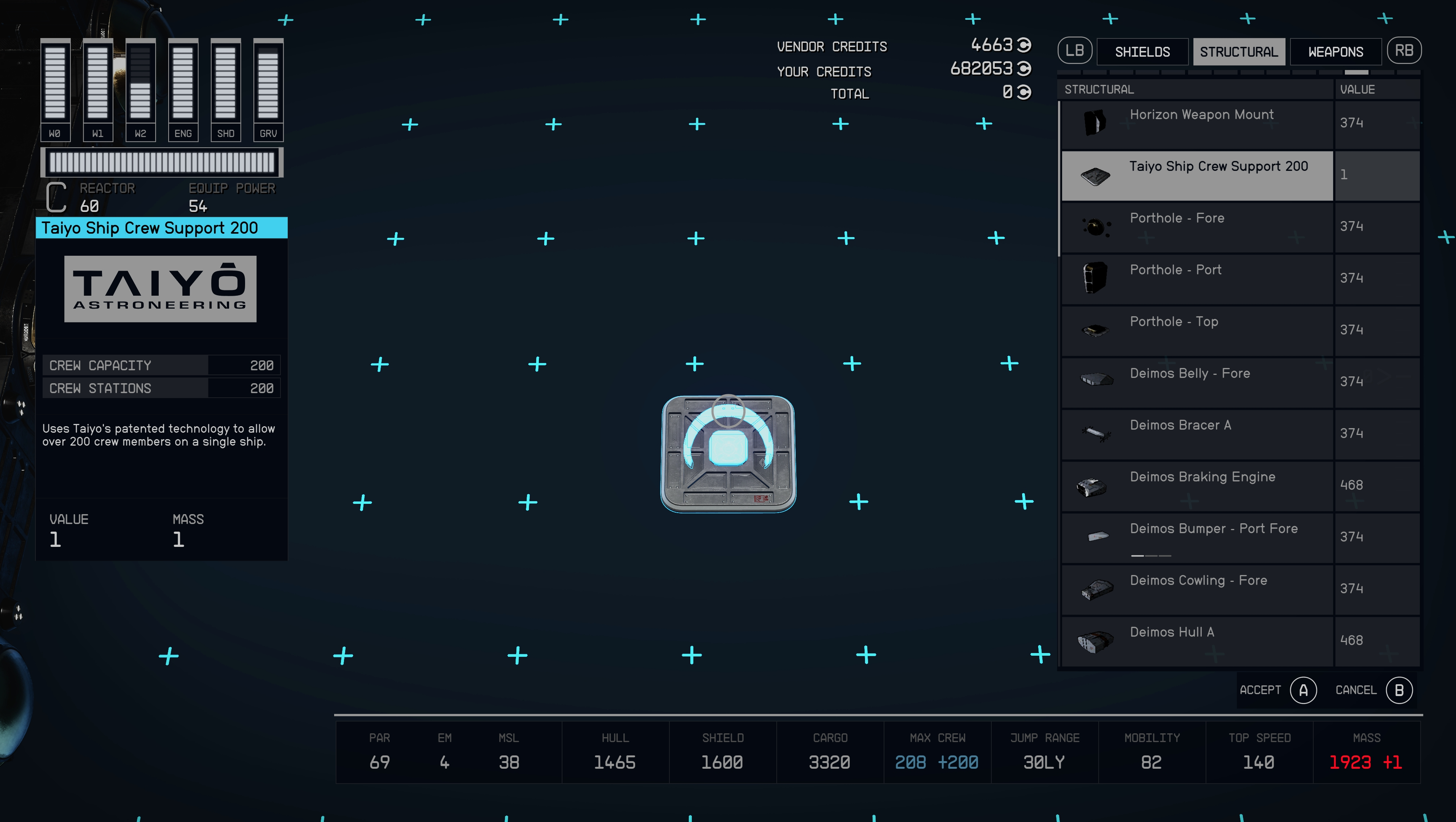1456x822 pixels.
Task: Click the 'Deimos Bracer A' row name
Action: click(x=1180, y=425)
